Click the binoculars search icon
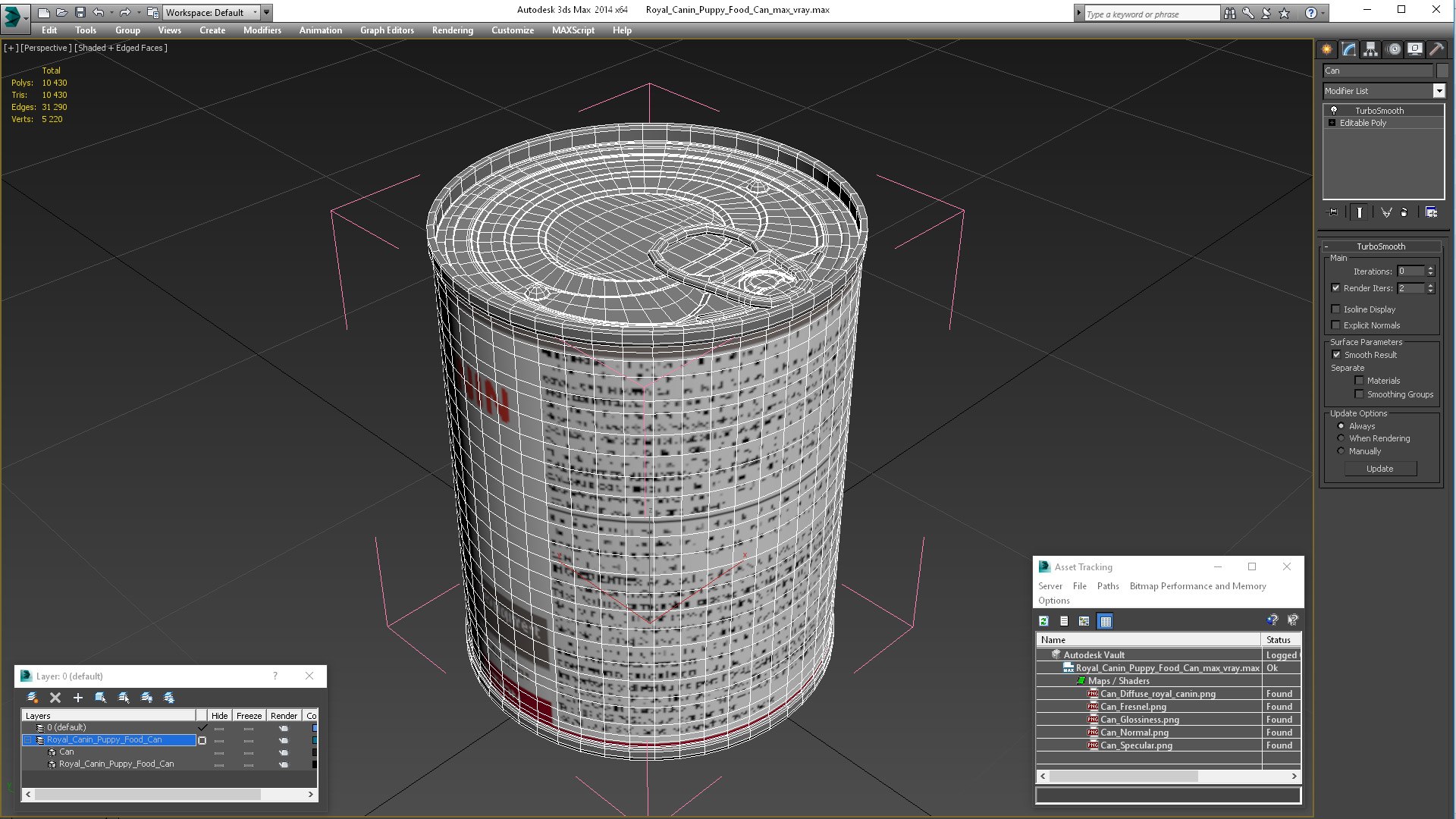The image size is (1456, 819). click(x=1229, y=13)
